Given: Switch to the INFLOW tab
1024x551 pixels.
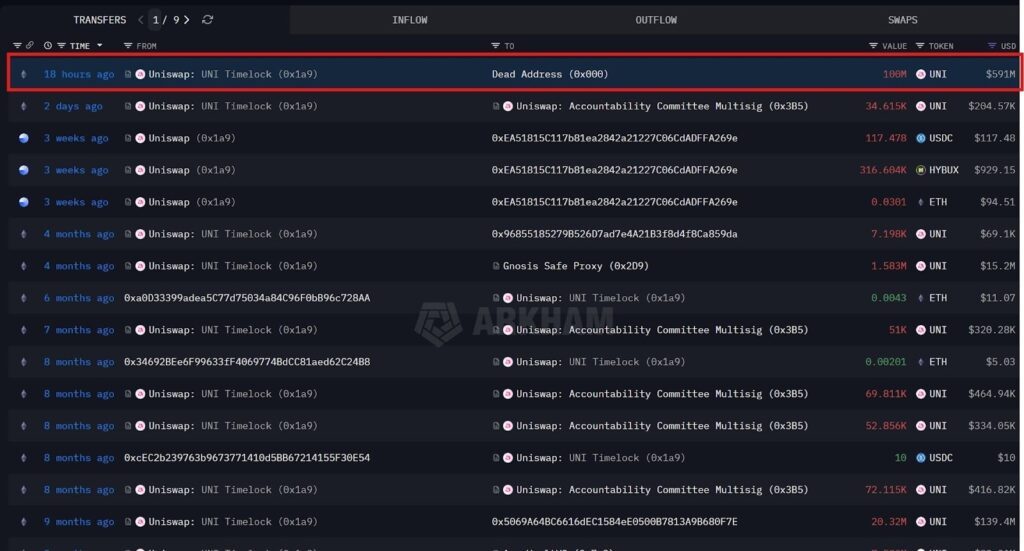Looking at the screenshot, I should [410, 20].
